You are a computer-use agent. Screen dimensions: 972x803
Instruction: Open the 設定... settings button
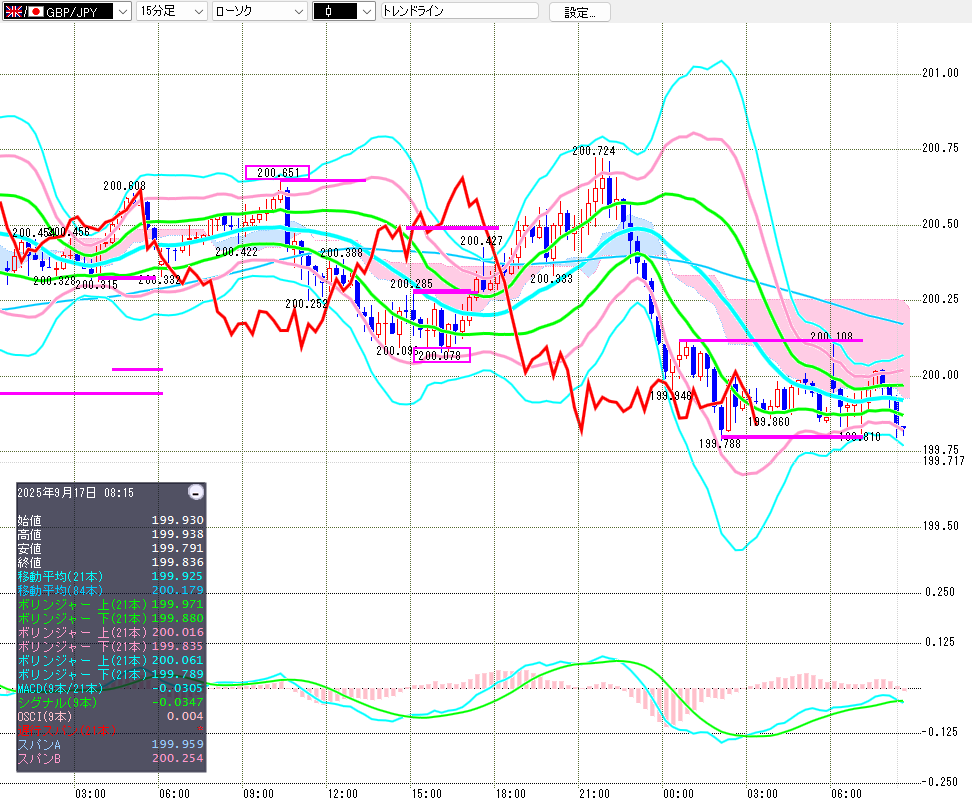pos(579,12)
